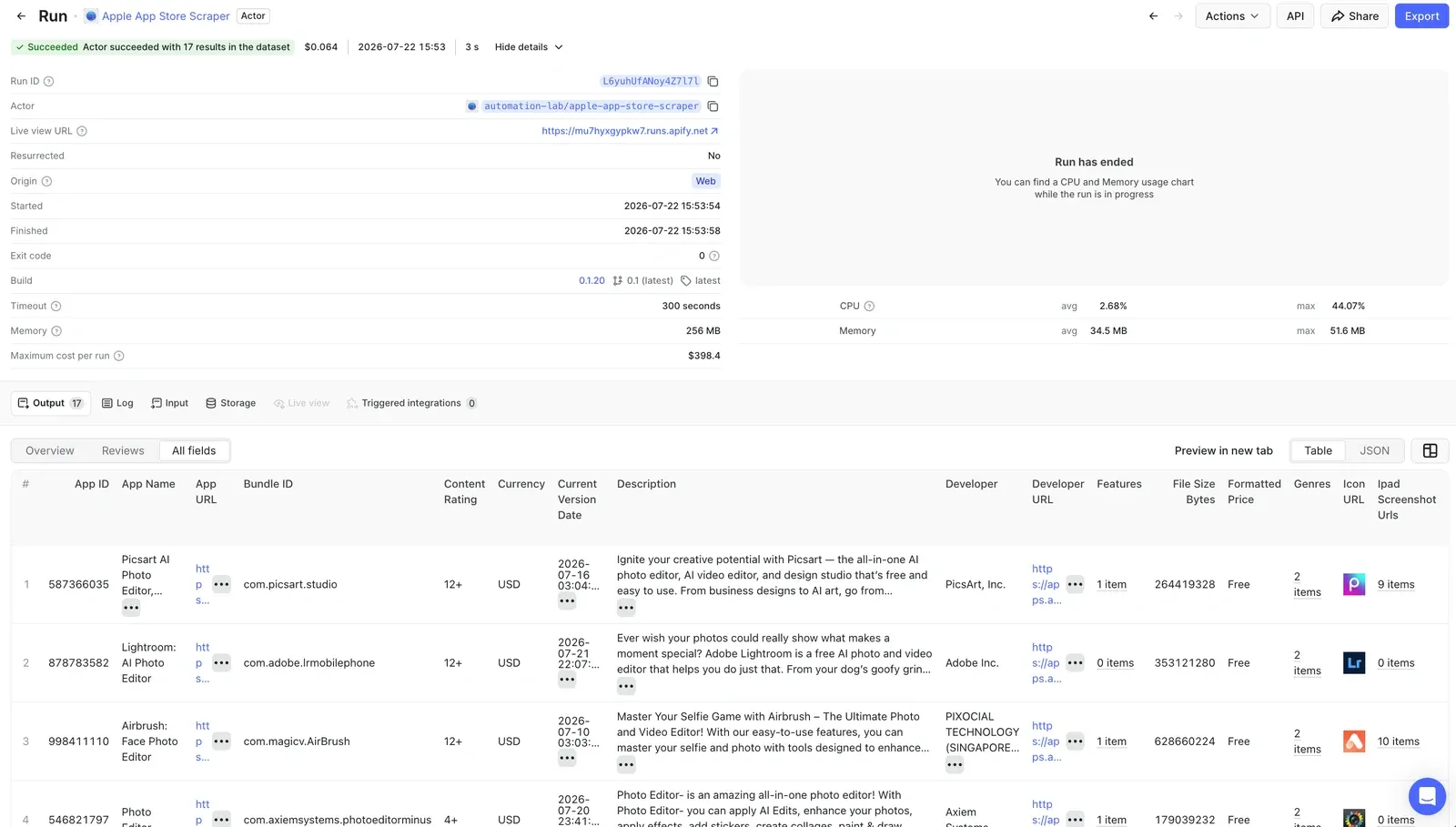Click the Web origin badge

coord(705,181)
